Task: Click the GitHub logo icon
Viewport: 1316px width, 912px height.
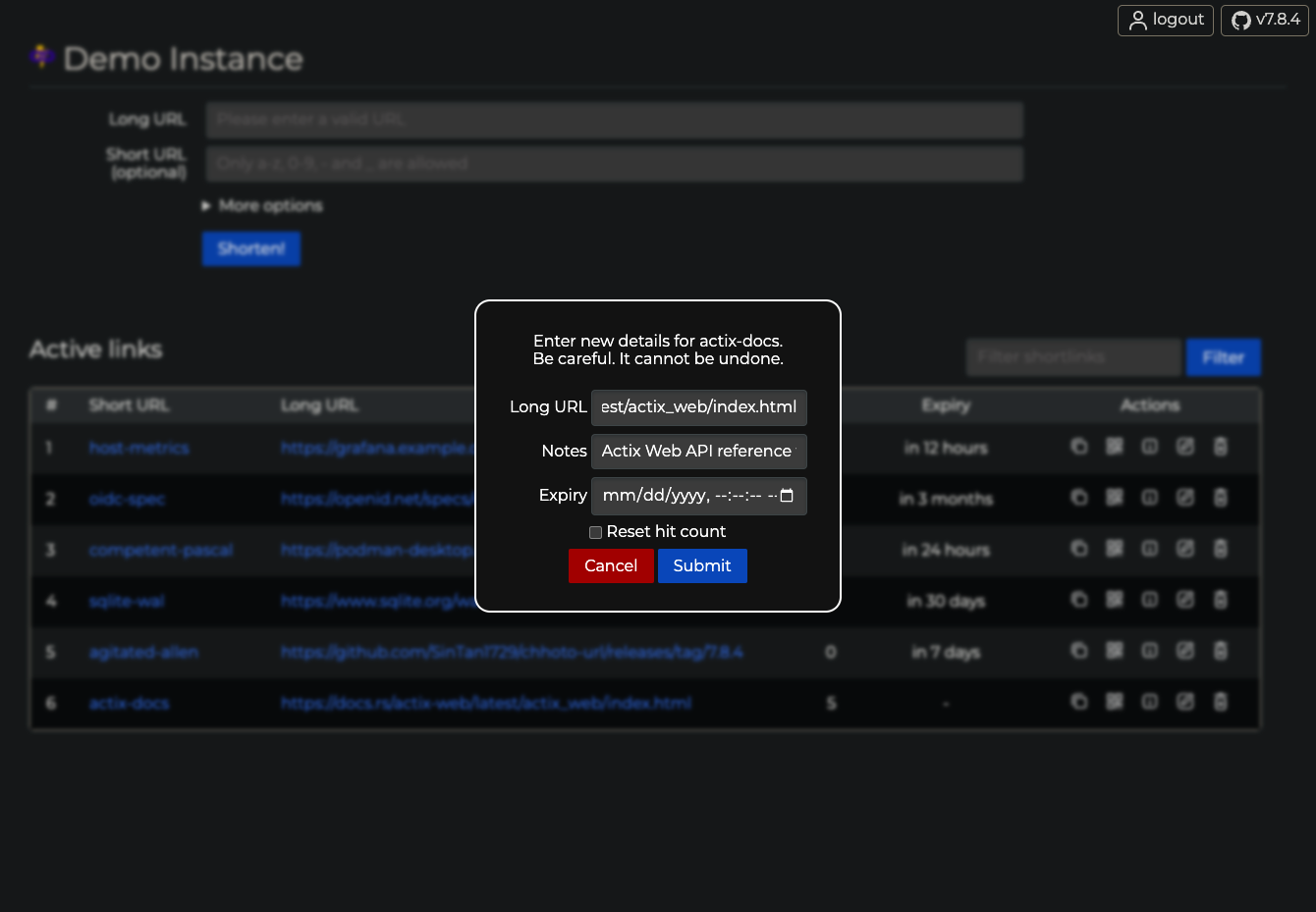Action: [x=1241, y=21]
